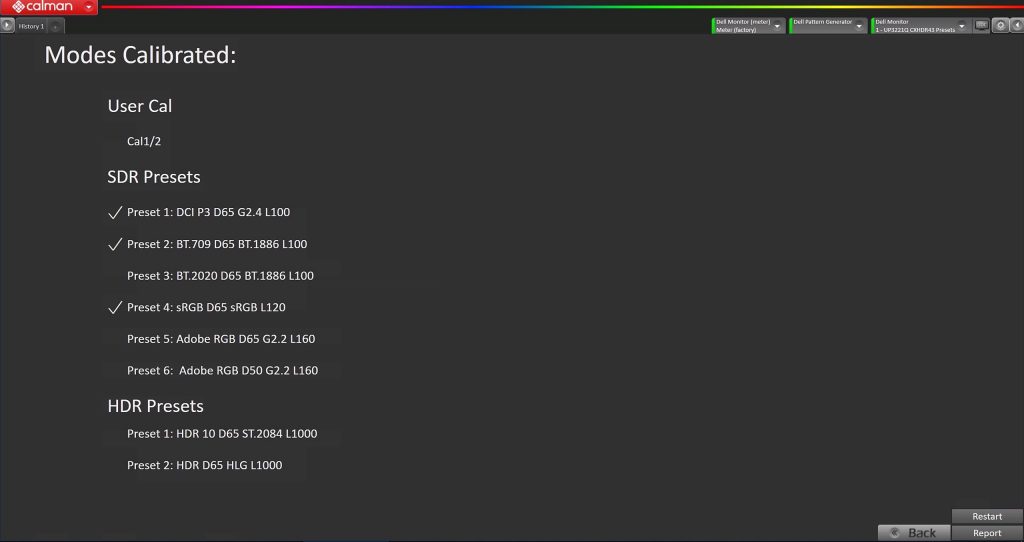The image size is (1024, 542).
Task: Toggle the Preset 4 sRGB checkmark
Action: [x=114, y=308]
